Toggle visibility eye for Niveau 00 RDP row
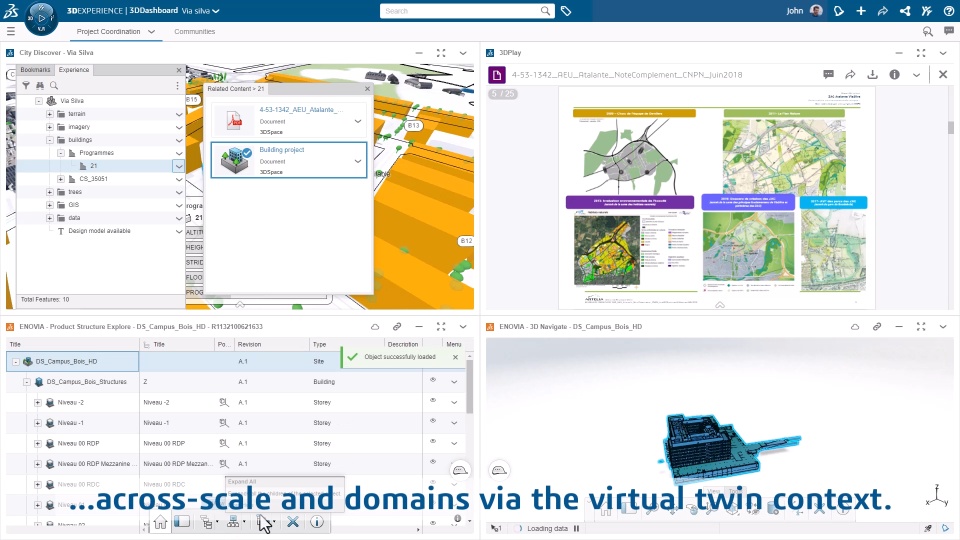The image size is (960, 540). pos(433,441)
